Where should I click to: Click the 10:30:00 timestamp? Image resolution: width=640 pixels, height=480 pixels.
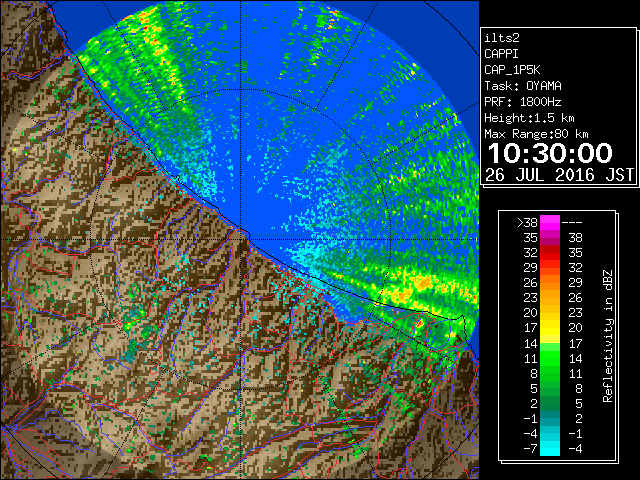point(550,153)
